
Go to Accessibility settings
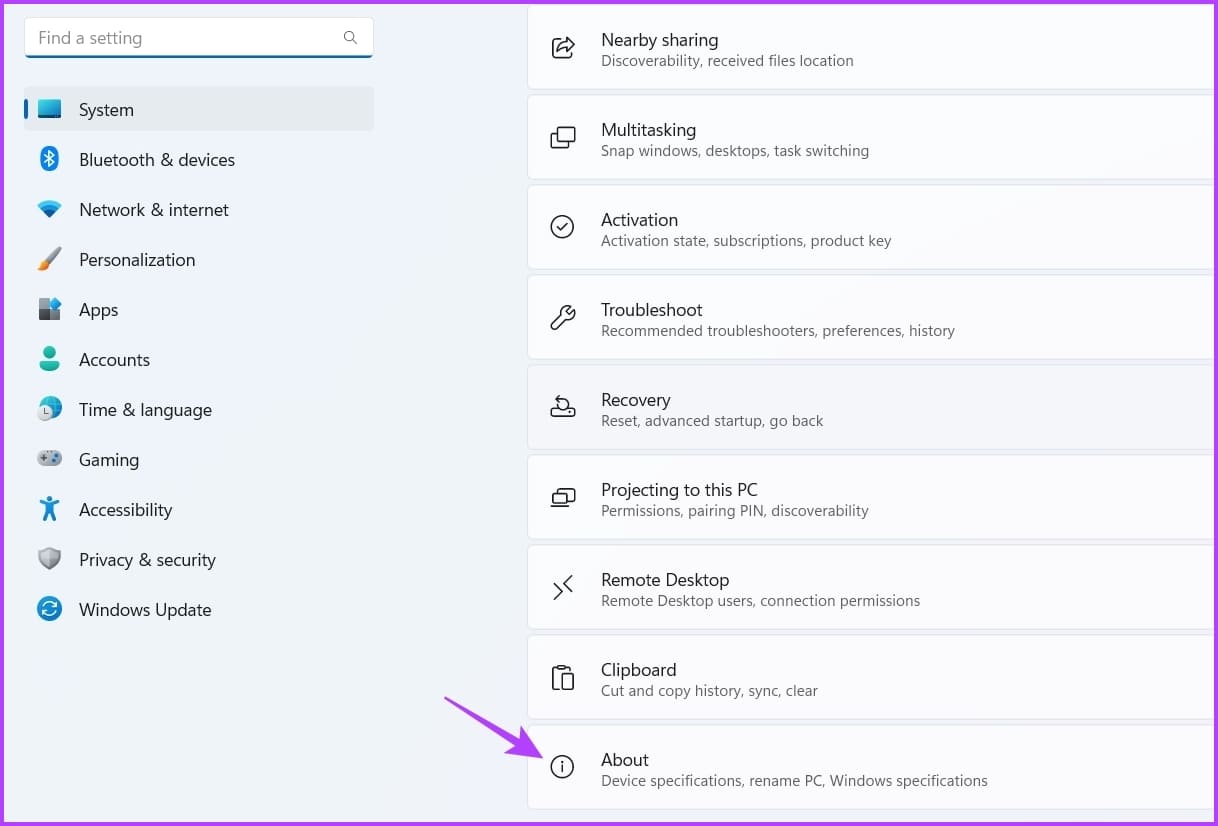[x=199, y=509]
